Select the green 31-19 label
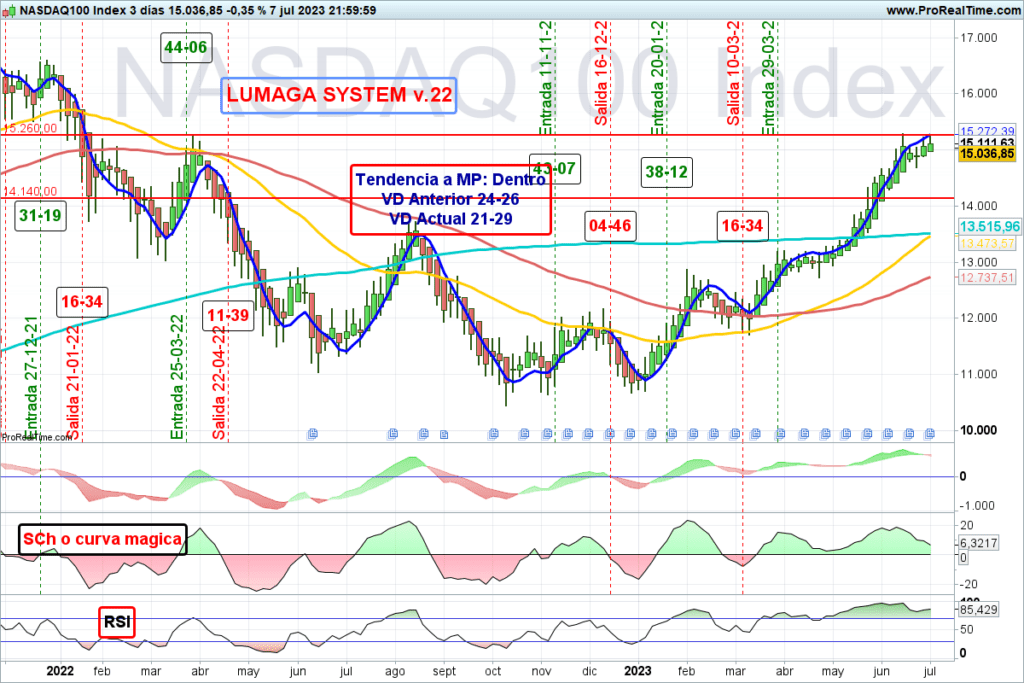The height and width of the screenshot is (683, 1024). (40, 215)
